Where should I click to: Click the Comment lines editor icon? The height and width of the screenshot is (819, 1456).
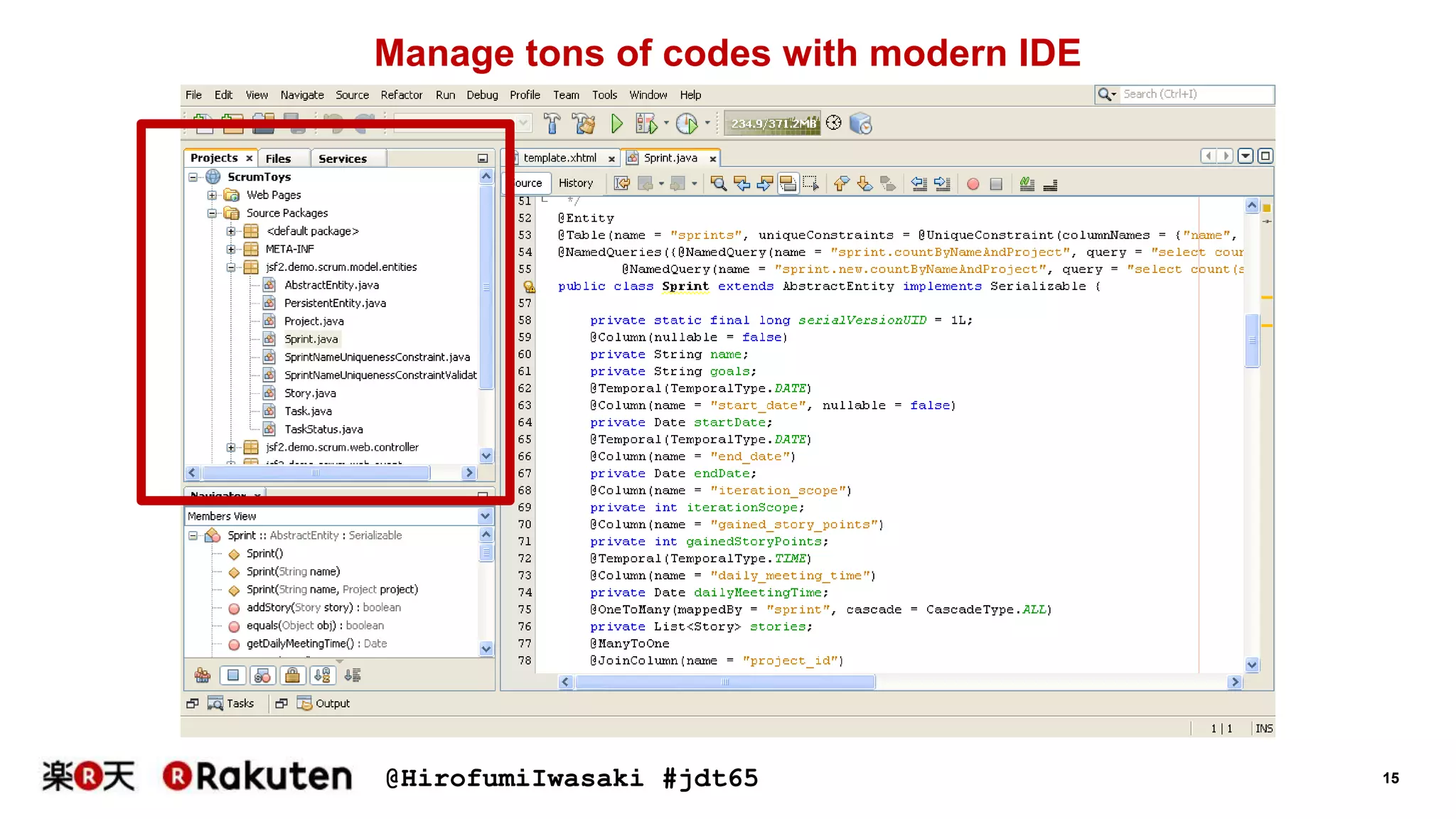click(1027, 184)
